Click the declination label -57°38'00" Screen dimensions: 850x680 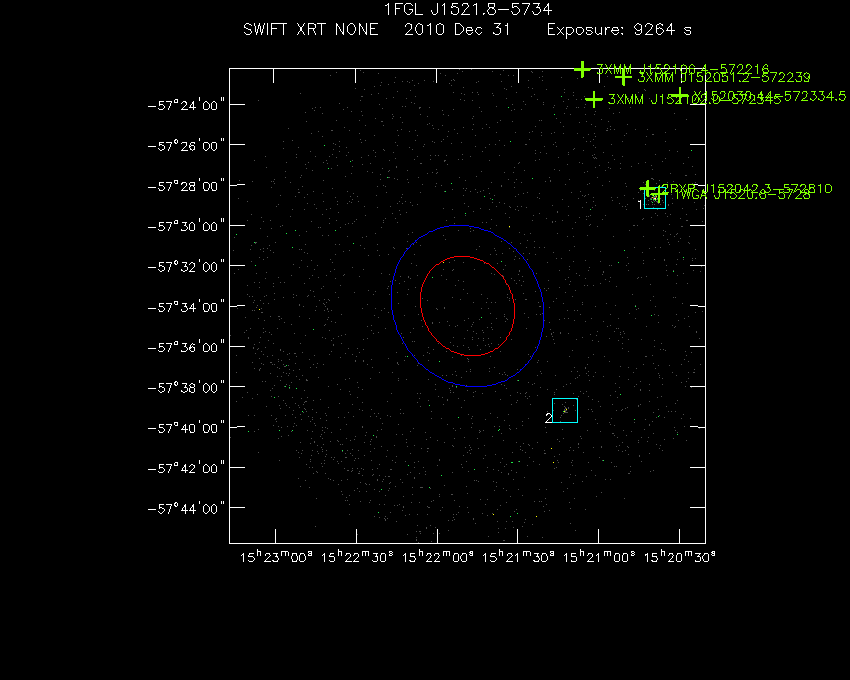tap(186, 388)
